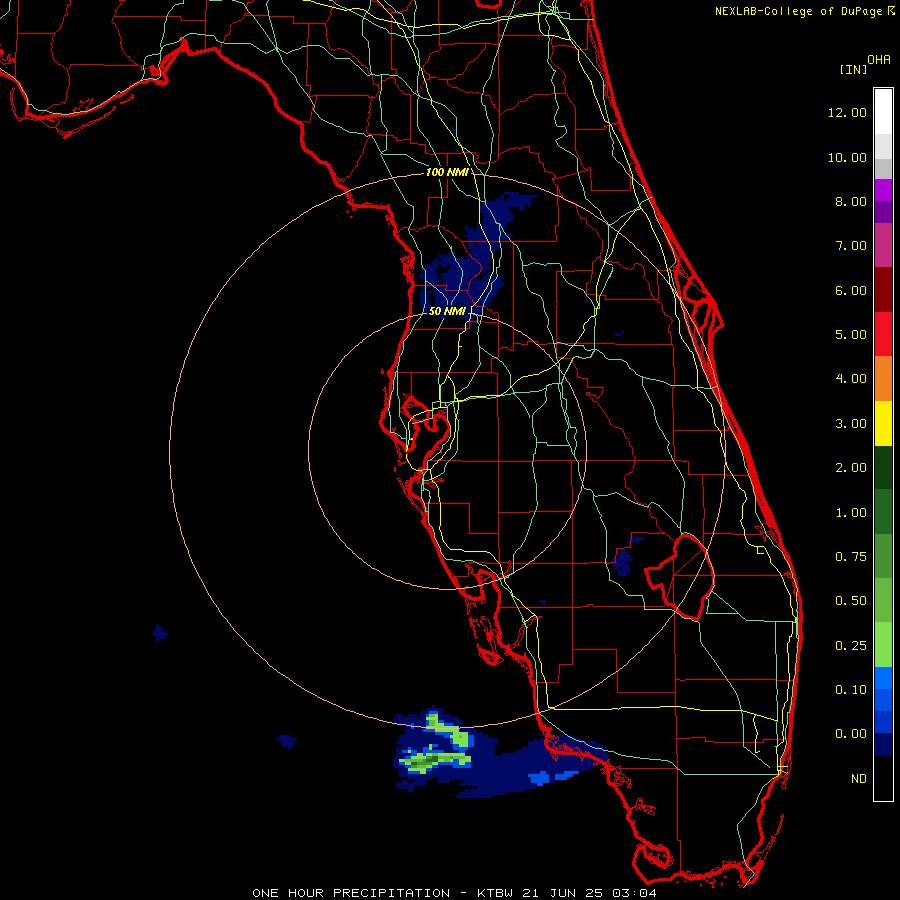Click the 7.00 legend value

(x=851, y=246)
